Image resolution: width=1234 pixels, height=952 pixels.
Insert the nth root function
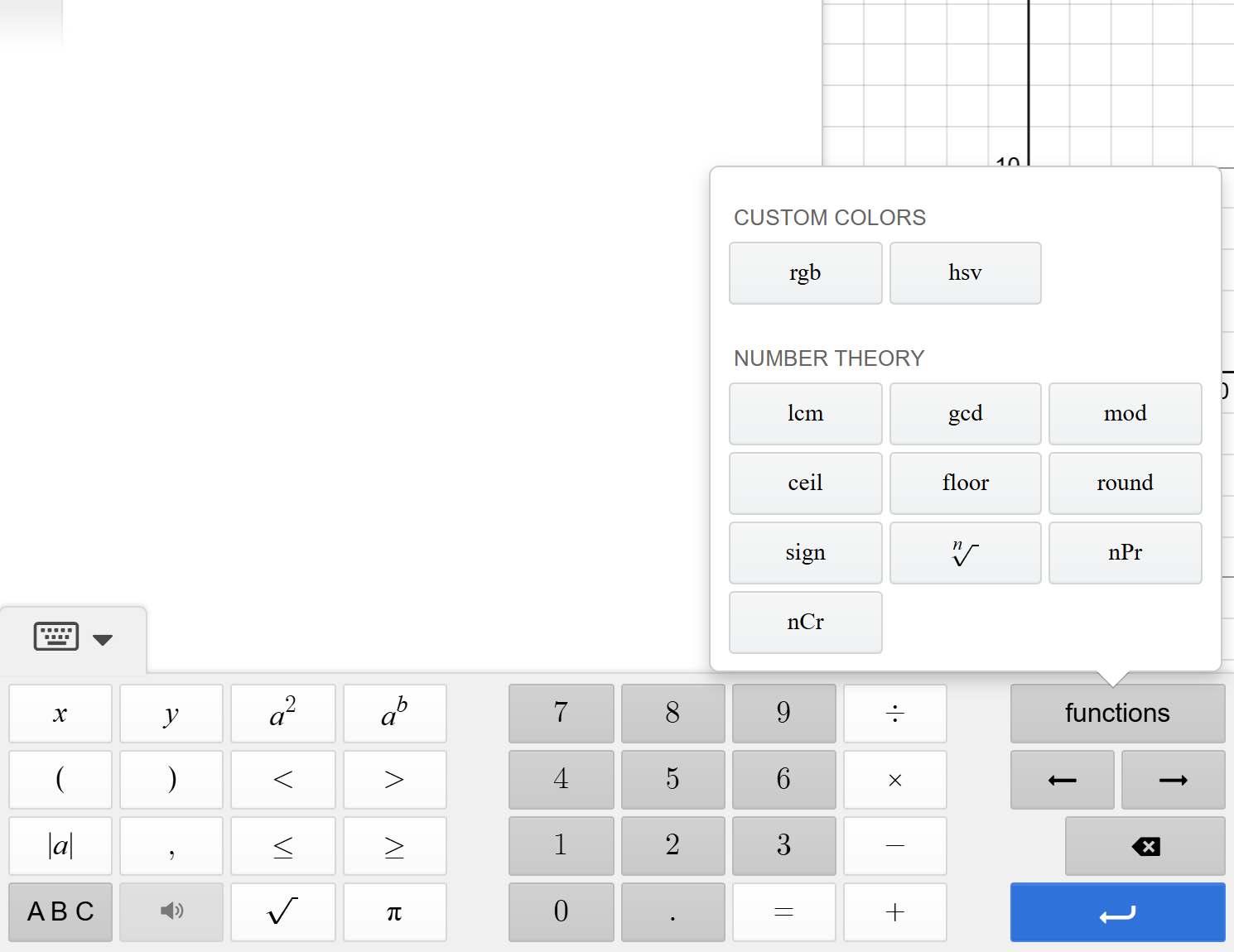[965, 552]
